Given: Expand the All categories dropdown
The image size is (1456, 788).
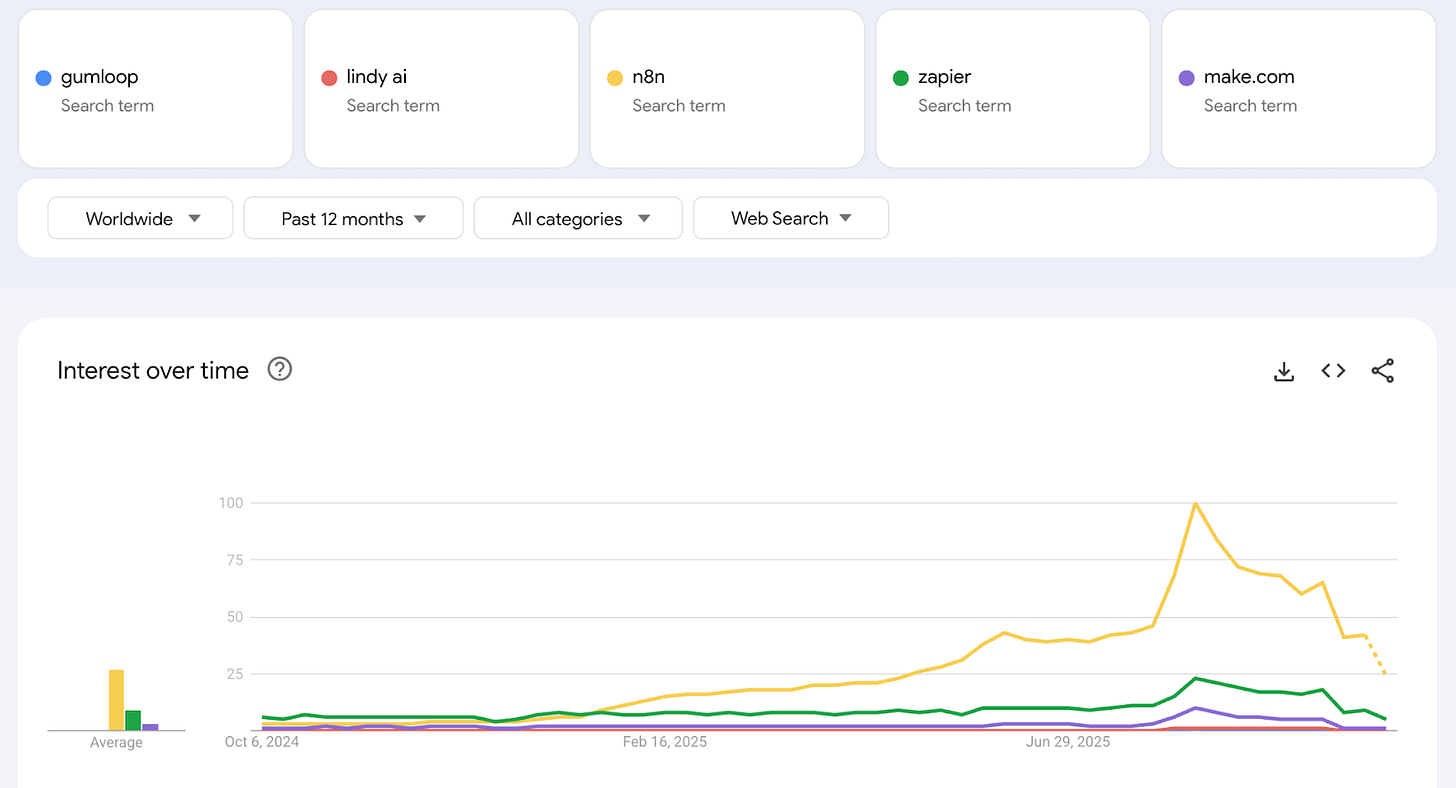Looking at the screenshot, I should coord(577,218).
